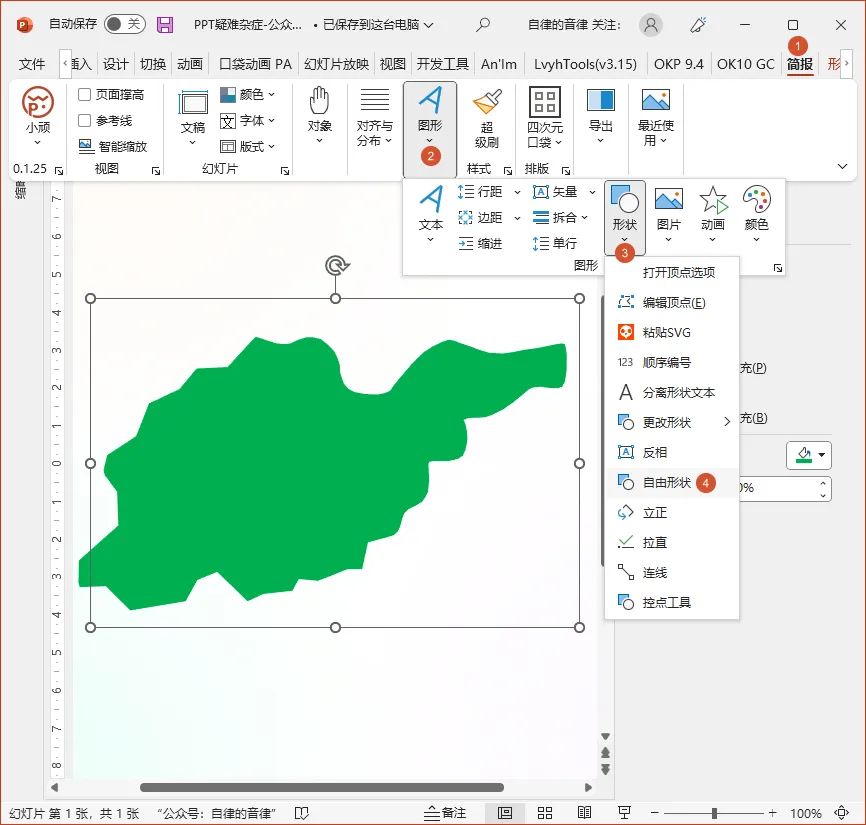Switch to slide sorter view icon

point(545,812)
